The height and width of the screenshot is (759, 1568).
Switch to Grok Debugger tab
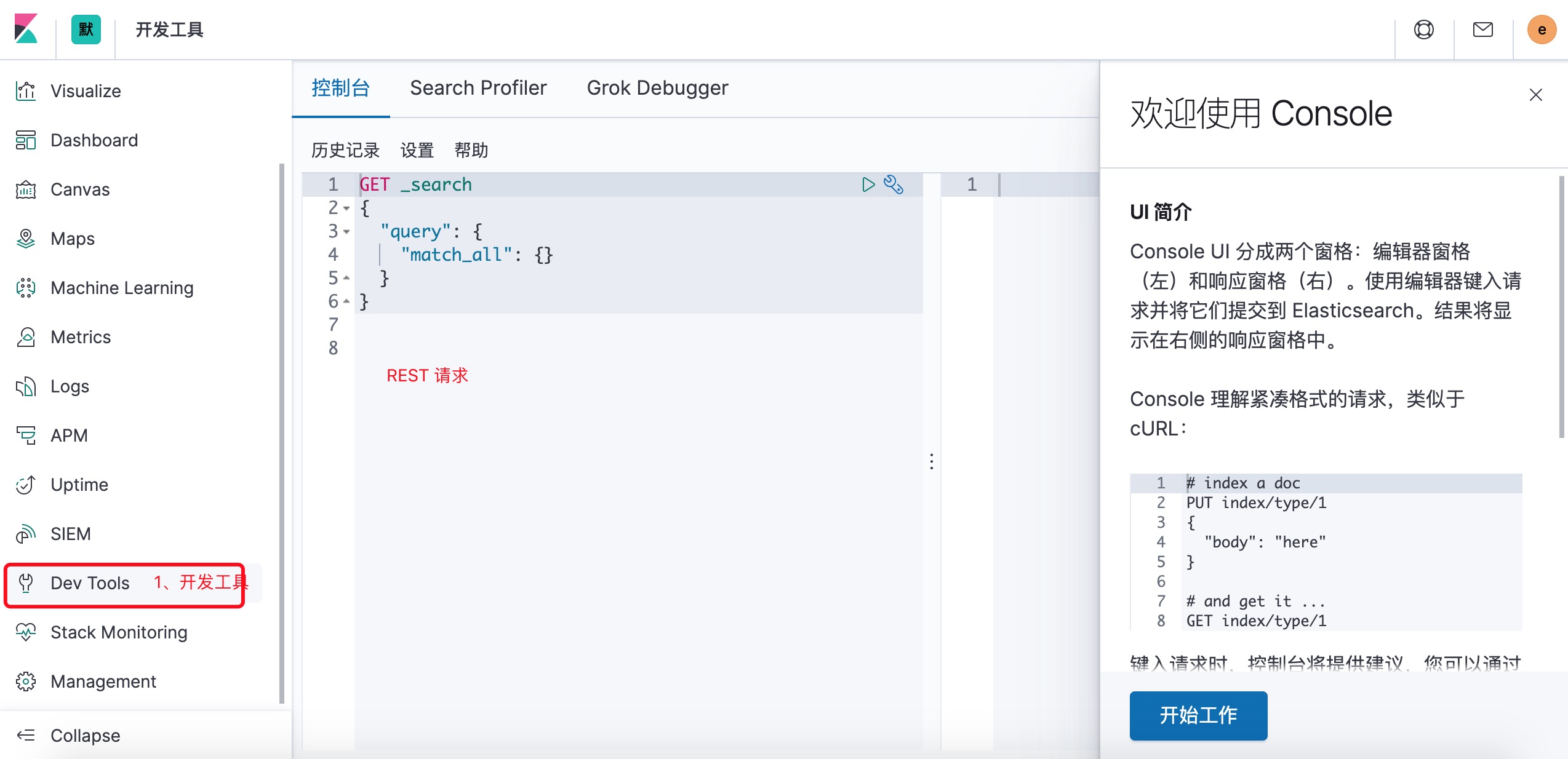(x=657, y=88)
